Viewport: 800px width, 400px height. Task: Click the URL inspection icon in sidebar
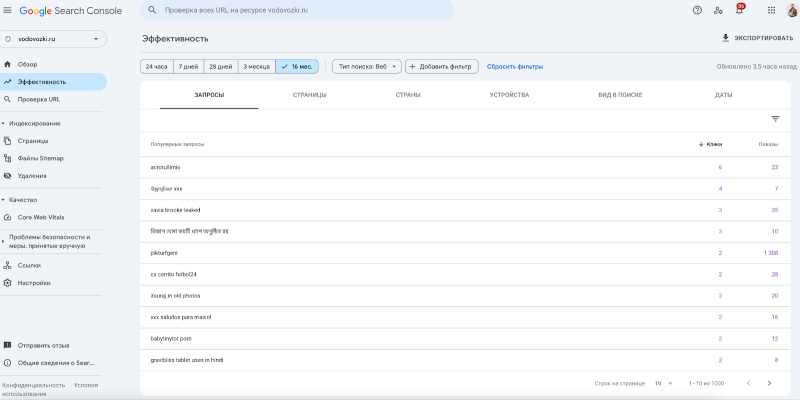click(x=8, y=99)
